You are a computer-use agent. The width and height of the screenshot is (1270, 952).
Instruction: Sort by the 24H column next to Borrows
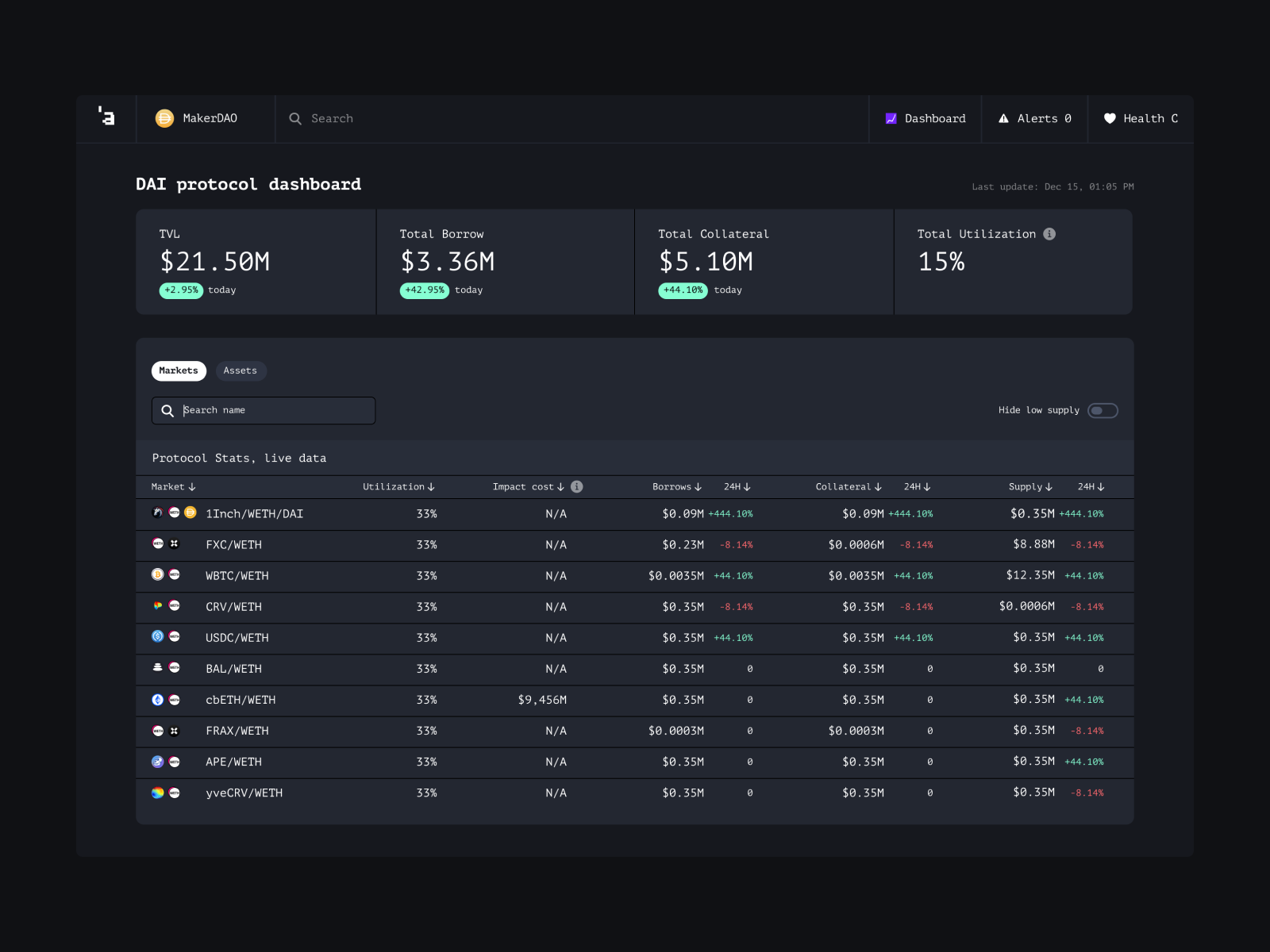coord(737,486)
